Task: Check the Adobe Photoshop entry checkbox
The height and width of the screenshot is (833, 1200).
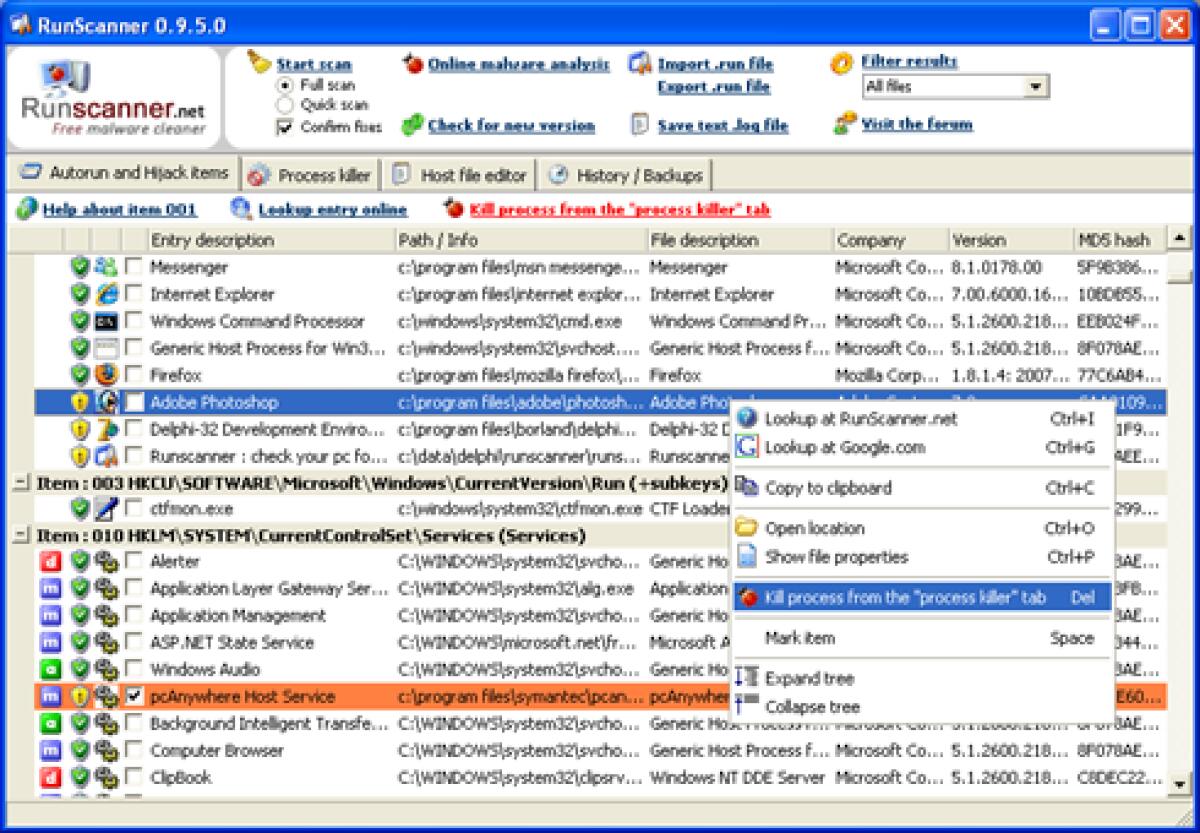Action: 134,402
